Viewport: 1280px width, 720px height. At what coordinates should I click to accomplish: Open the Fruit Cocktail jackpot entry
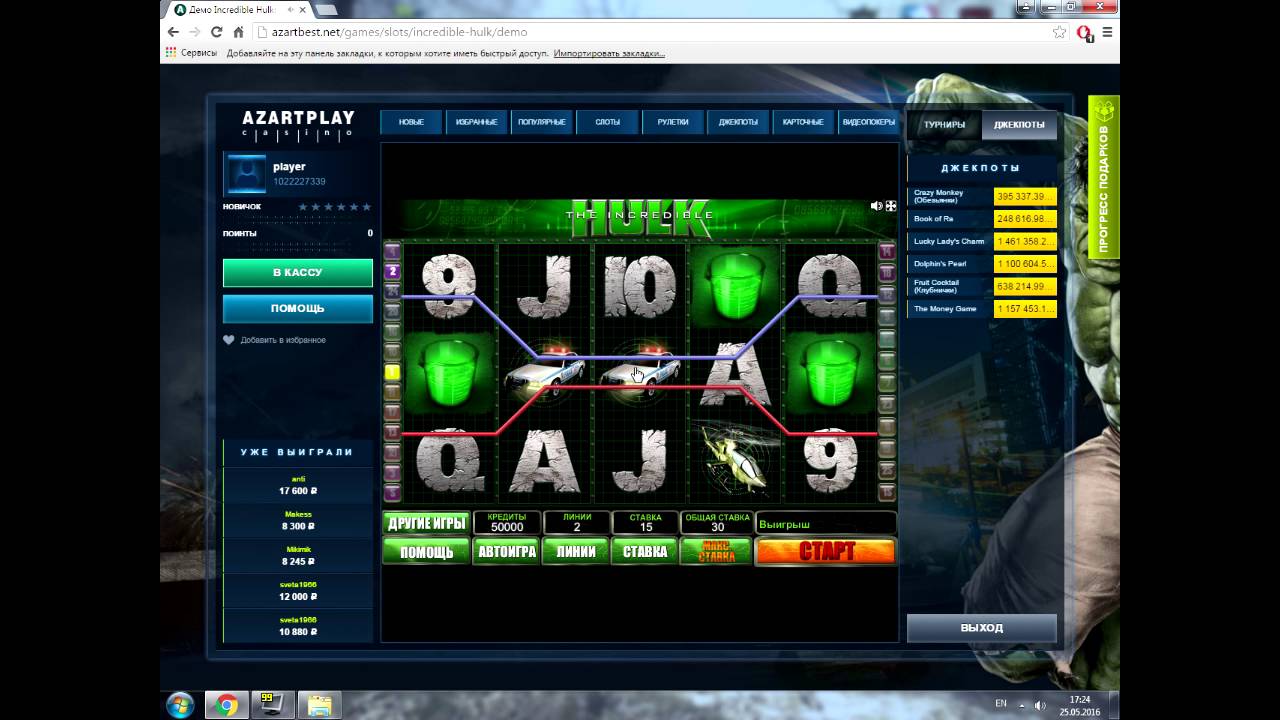982,286
